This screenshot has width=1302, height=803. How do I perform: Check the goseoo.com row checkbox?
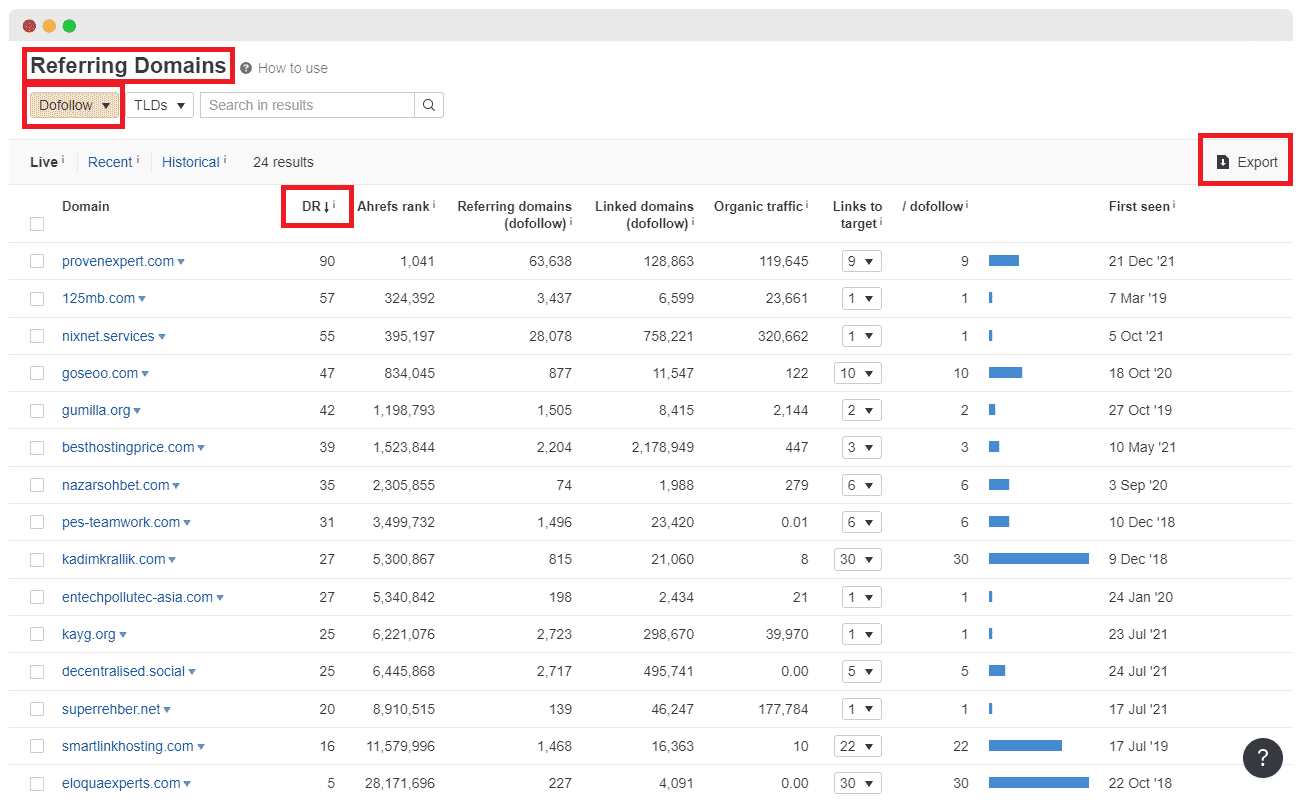click(37, 373)
